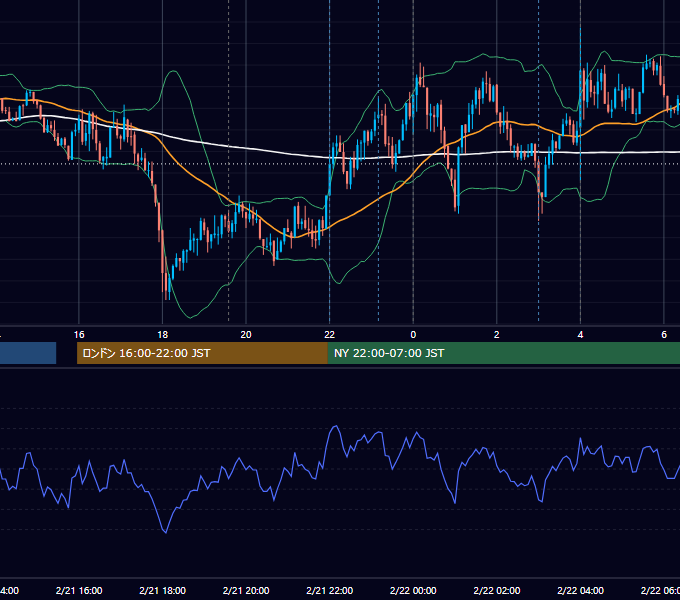The image size is (680, 600).
Task: Click hour label 22 on the price chart axis
Action: pyautogui.click(x=330, y=335)
